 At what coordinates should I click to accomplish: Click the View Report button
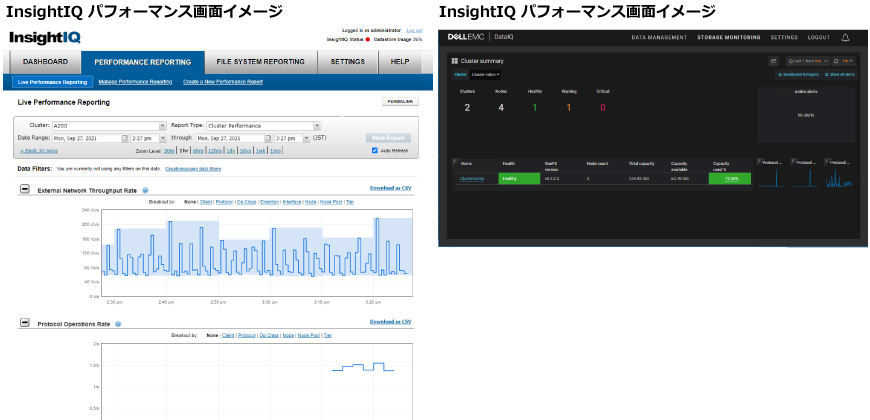tap(388, 138)
